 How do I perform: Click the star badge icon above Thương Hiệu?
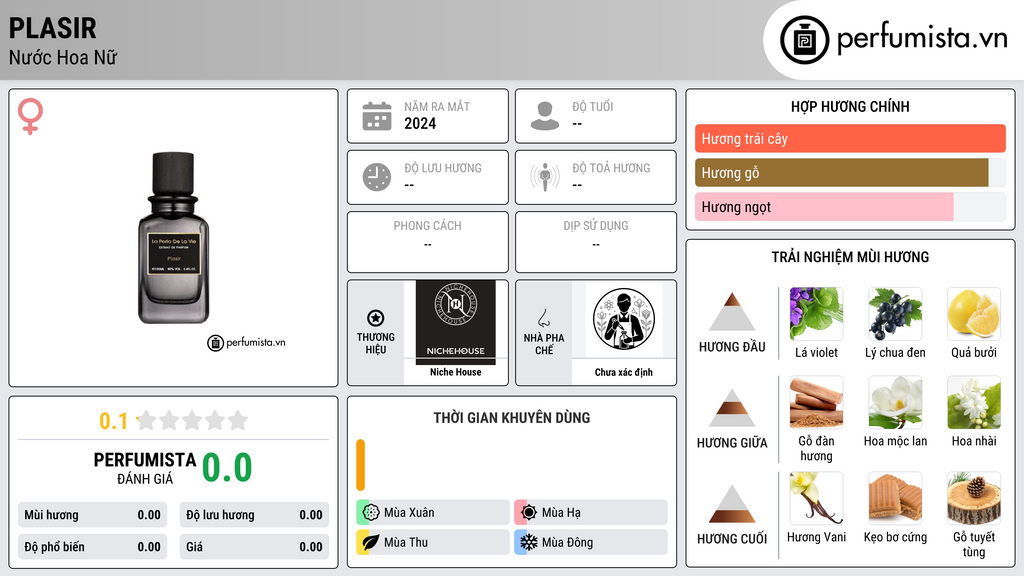pos(376,318)
